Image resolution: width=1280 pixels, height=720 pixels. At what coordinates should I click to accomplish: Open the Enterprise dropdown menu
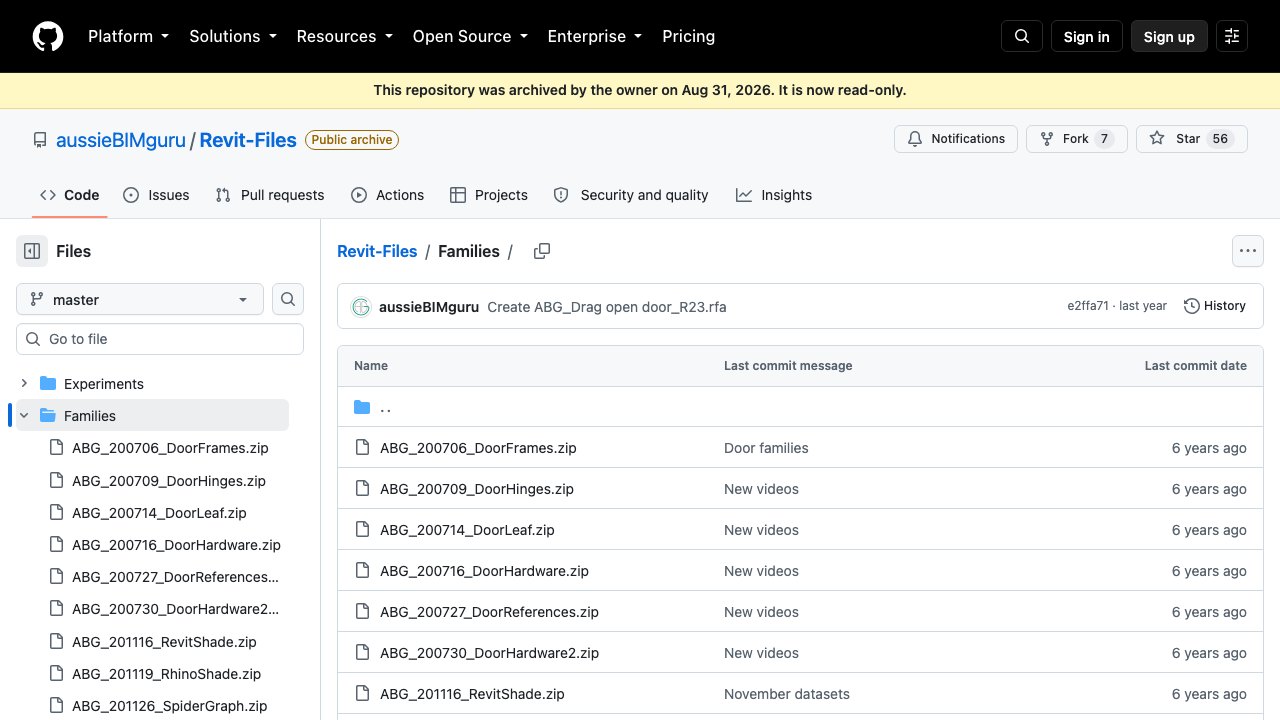[594, 36]
